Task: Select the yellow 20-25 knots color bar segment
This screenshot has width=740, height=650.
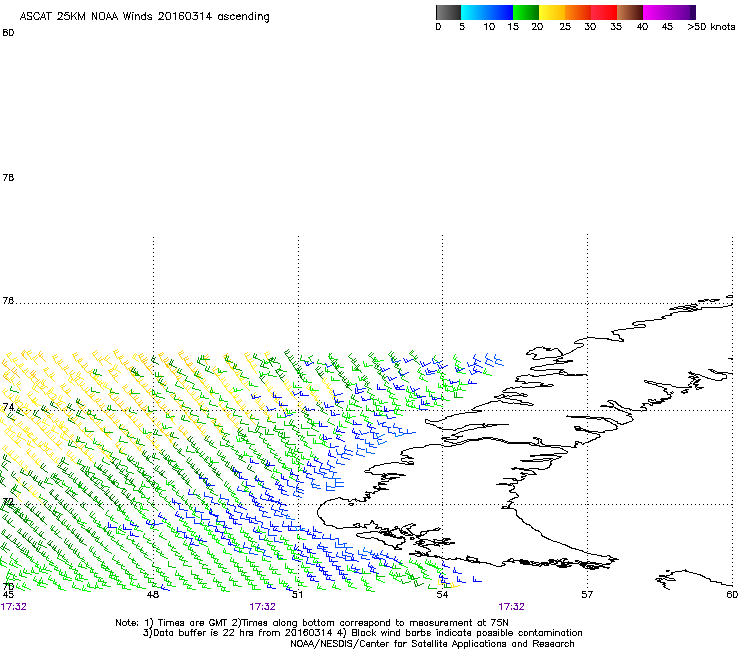Action: point(552,12)
